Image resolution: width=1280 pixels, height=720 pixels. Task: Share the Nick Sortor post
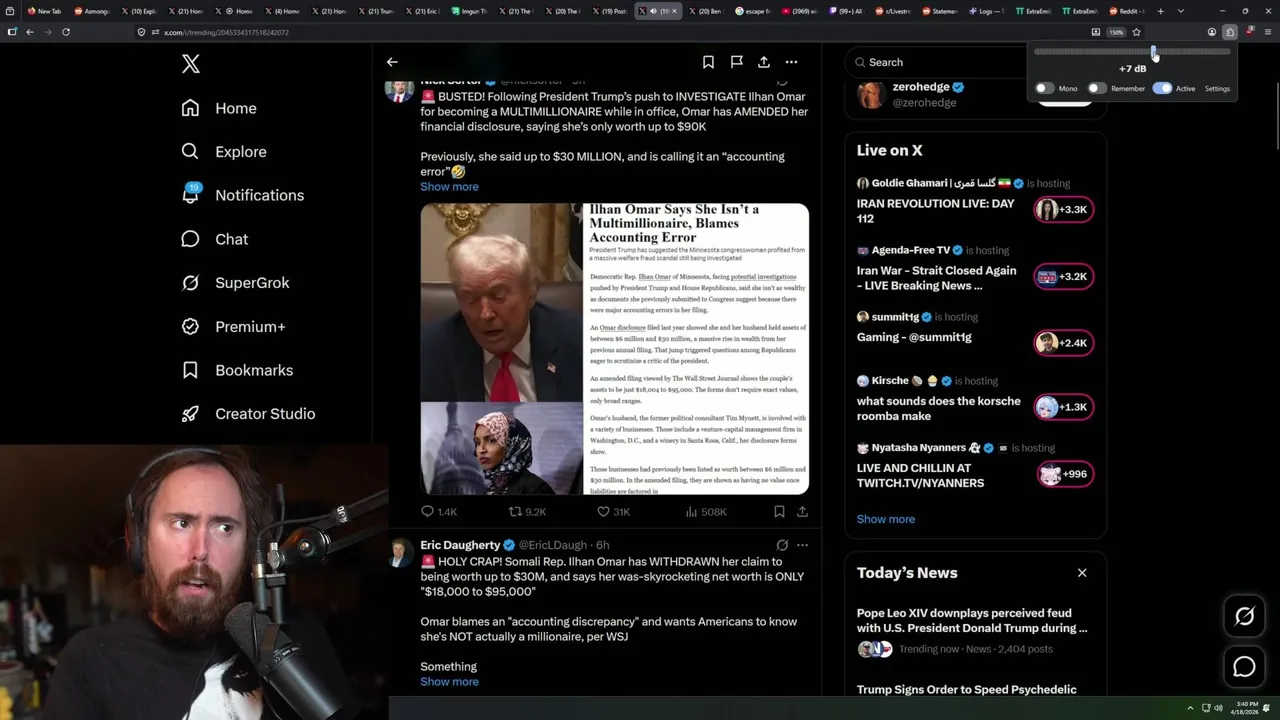[802, 512]
